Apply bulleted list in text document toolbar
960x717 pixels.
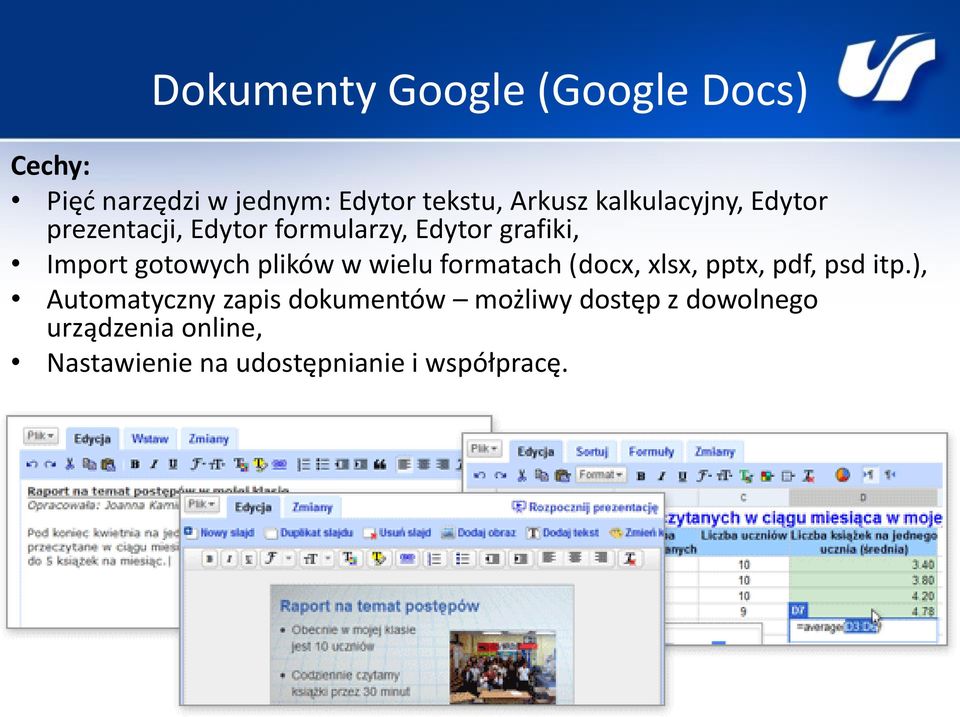click(x=323, y=465)
